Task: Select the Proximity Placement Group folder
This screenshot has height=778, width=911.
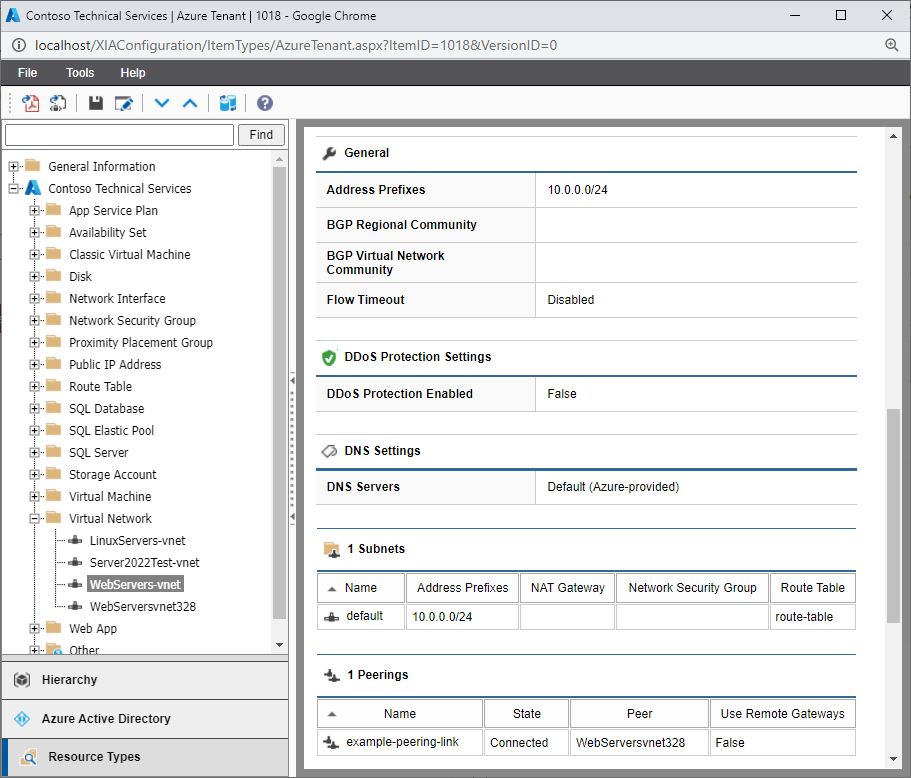Action: point(141,343)
